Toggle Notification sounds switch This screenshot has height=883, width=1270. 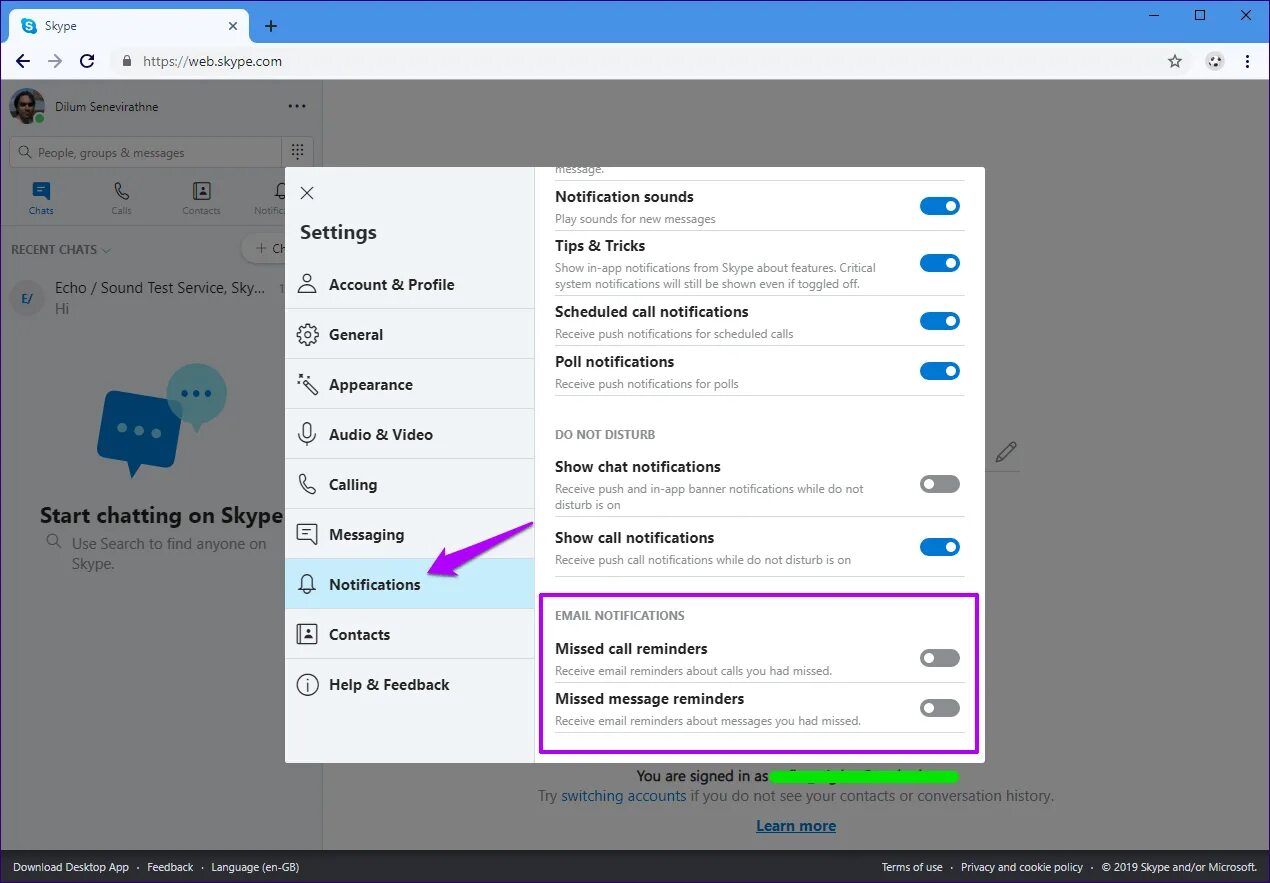939,206
